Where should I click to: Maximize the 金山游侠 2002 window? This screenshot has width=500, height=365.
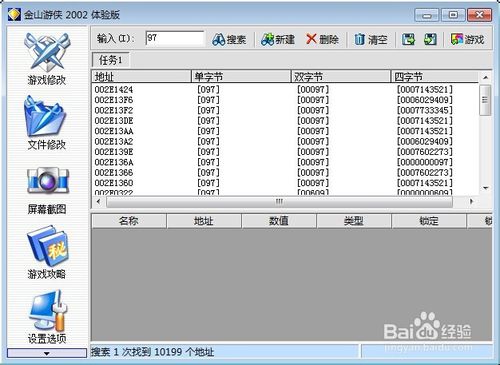pyautogui.click(x=453, y=15)
